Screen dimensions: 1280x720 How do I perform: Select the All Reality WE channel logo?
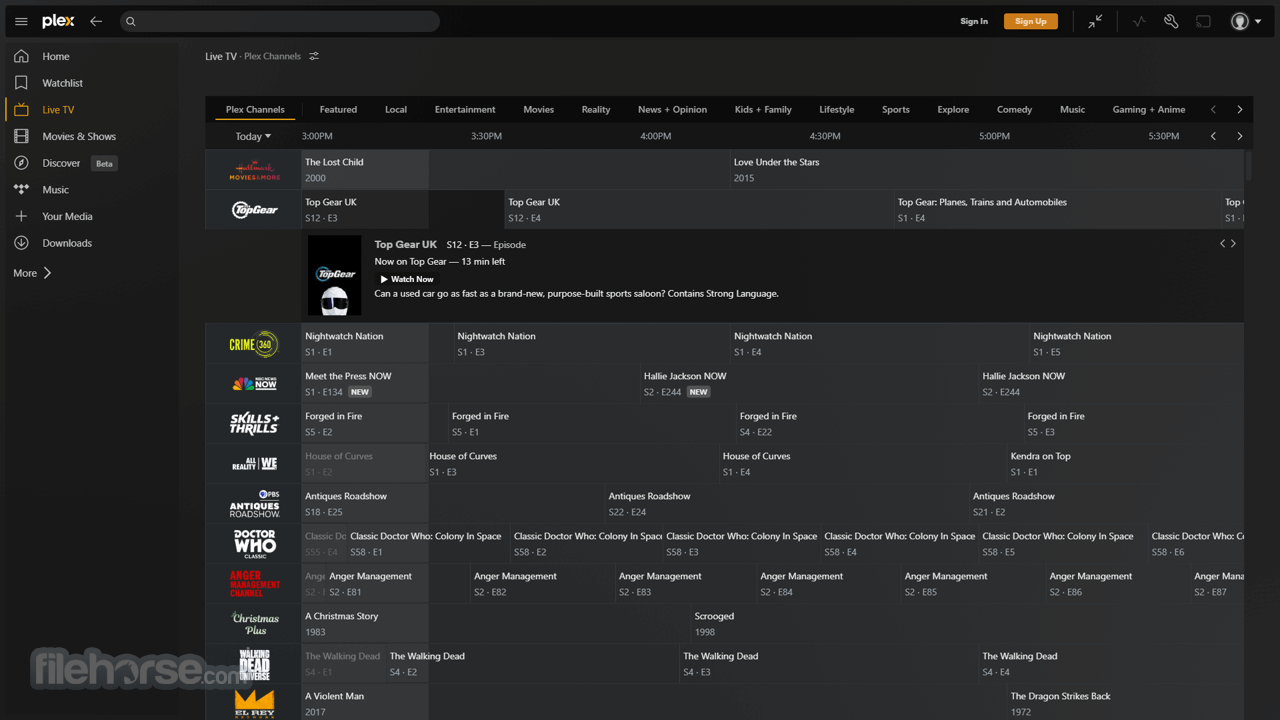pyautogui.click(x=254, y=464)
